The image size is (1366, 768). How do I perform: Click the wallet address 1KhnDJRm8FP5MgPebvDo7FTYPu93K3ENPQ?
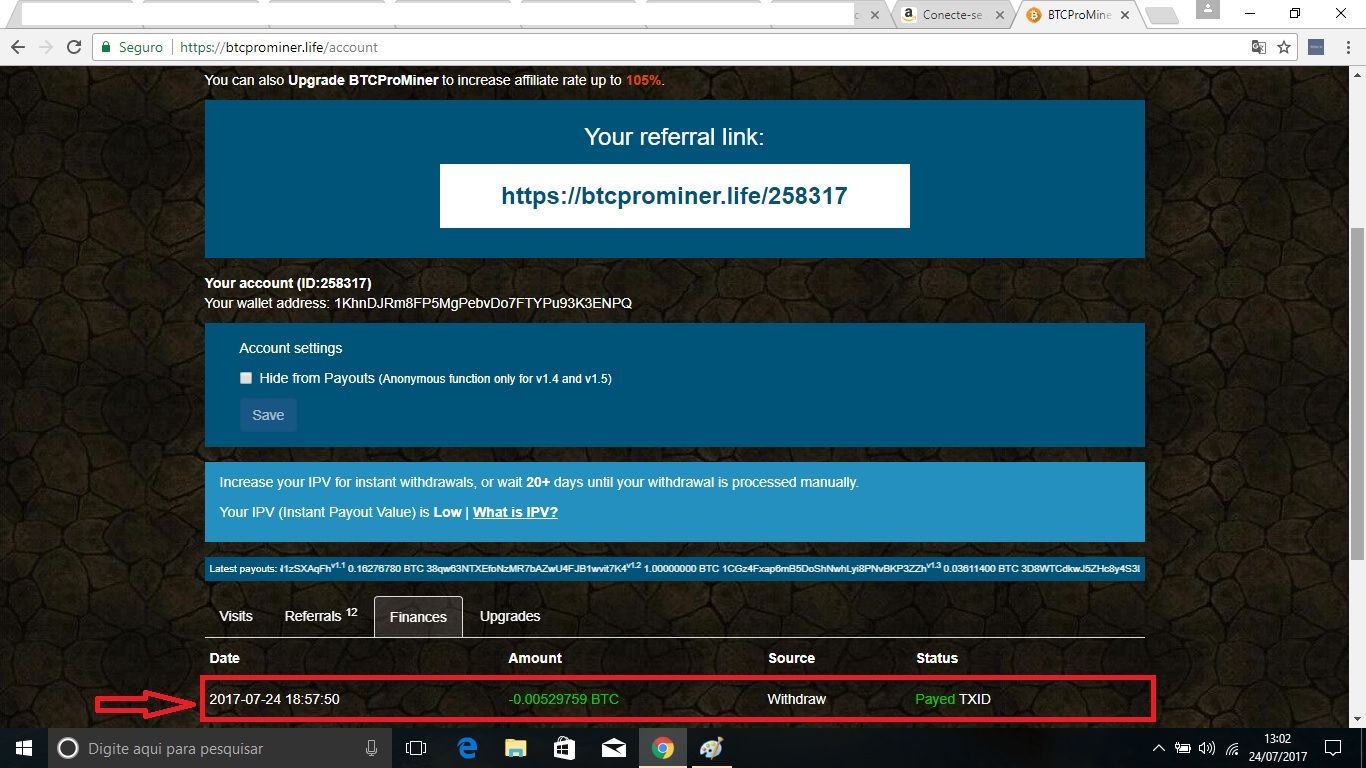483,303
